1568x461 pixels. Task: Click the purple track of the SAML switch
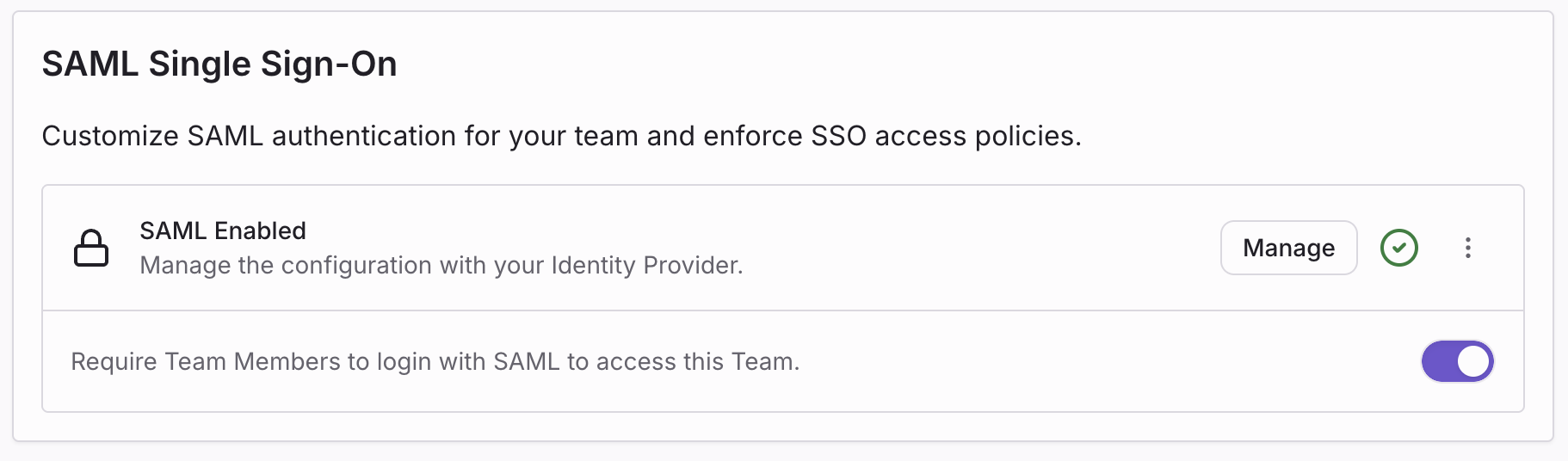coord(1439,361)
